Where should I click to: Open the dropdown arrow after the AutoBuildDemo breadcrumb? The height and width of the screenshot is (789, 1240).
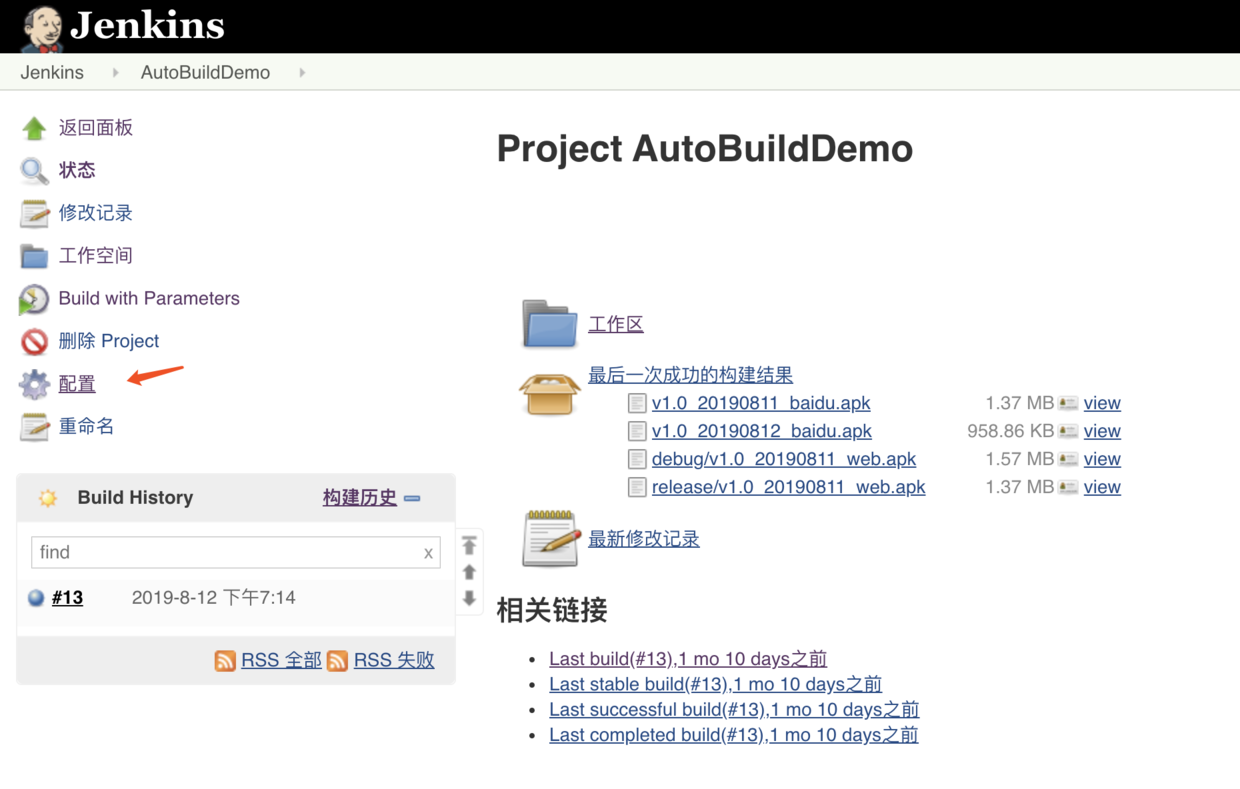[x=302, y=72]
